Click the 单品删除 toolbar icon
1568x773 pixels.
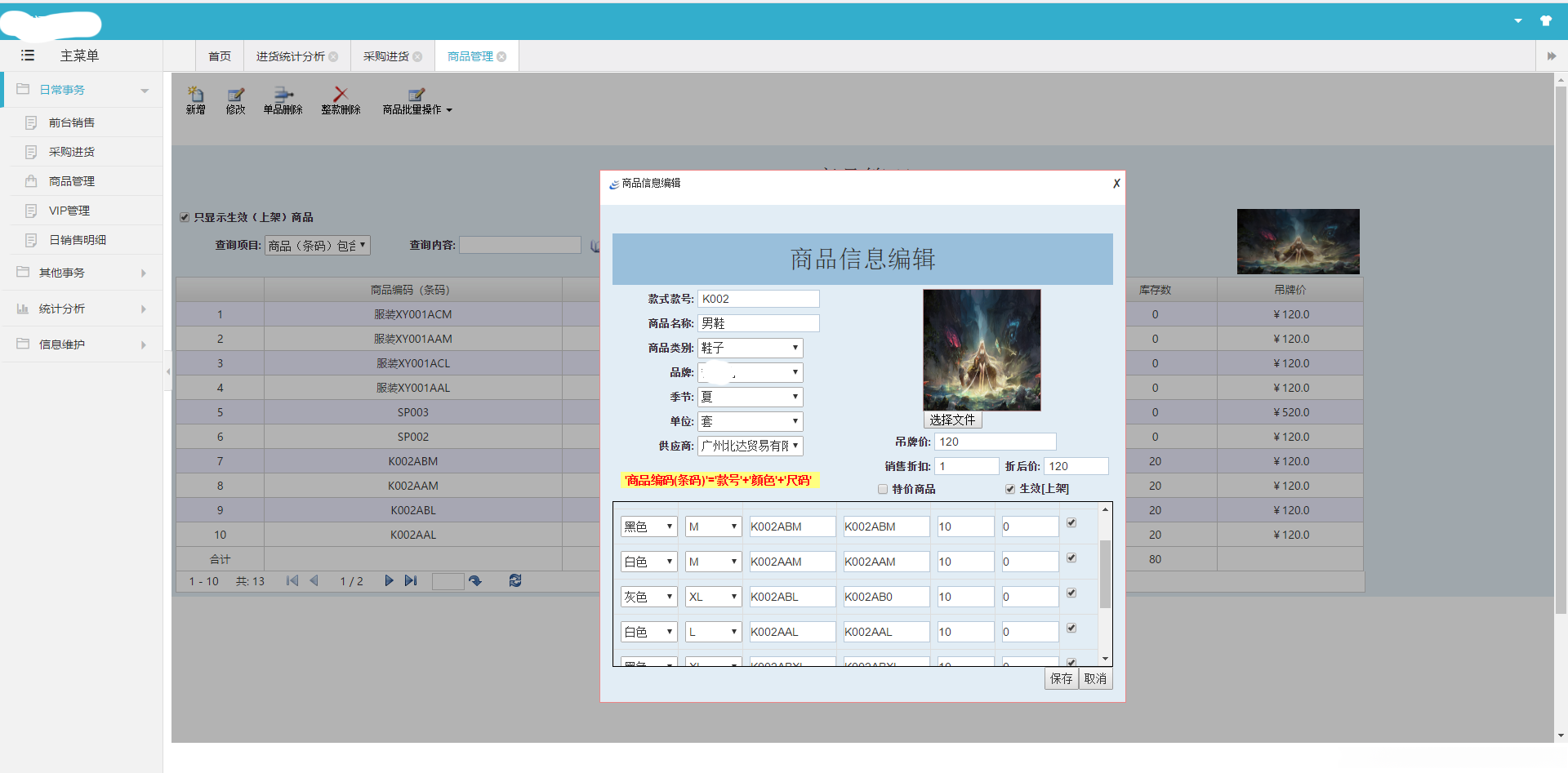coord(283,94)
